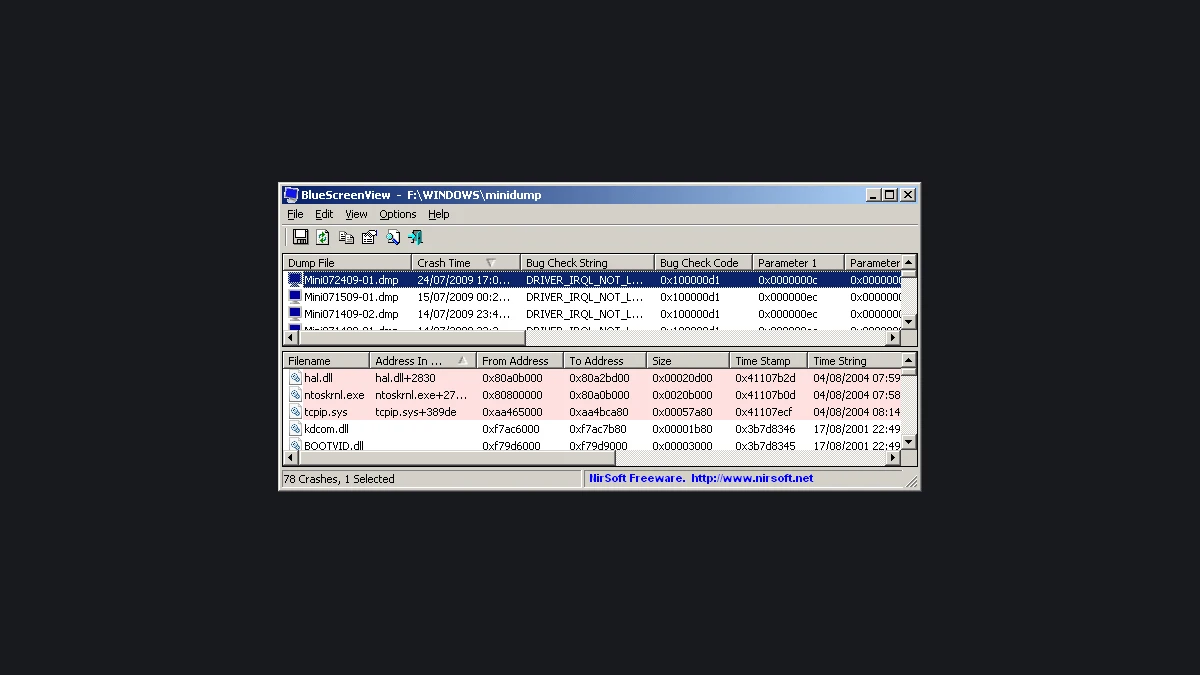Screen dimensions: 1200x675
Task: Click the icon beside Mini072409-01.dmp
Action: pyautogui.click(x=295, y=280)
